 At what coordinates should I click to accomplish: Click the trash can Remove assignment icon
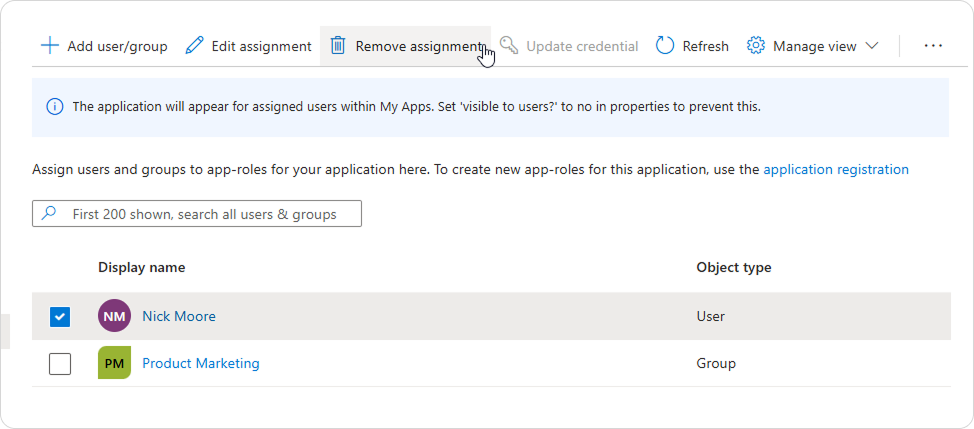tap(338, 46)
